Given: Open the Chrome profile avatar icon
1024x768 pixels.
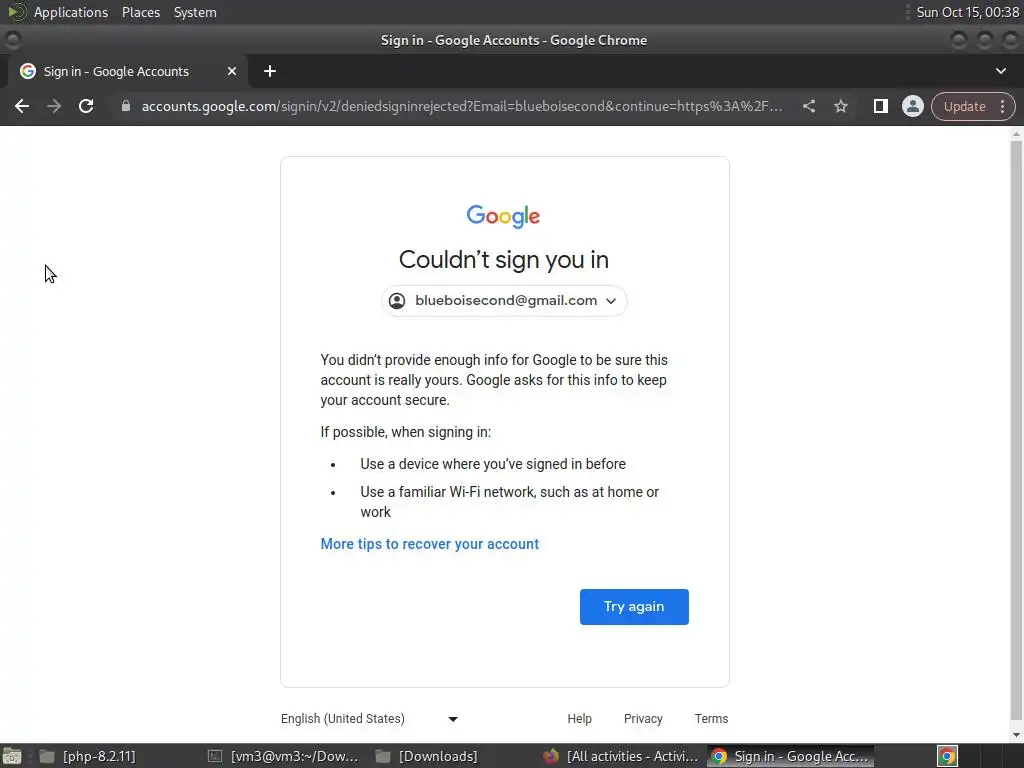Looking at the screenshot, I should tap(912, 106).
